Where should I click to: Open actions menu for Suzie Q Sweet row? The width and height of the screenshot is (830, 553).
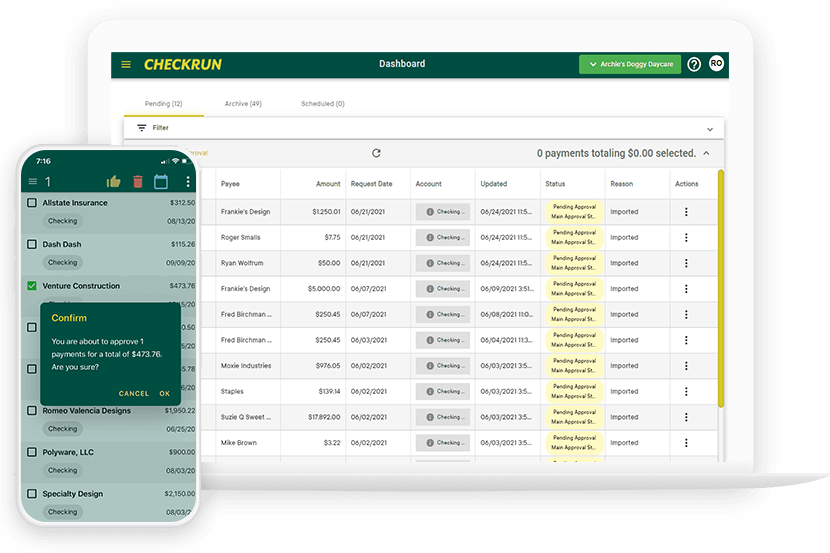pos(686,417)
